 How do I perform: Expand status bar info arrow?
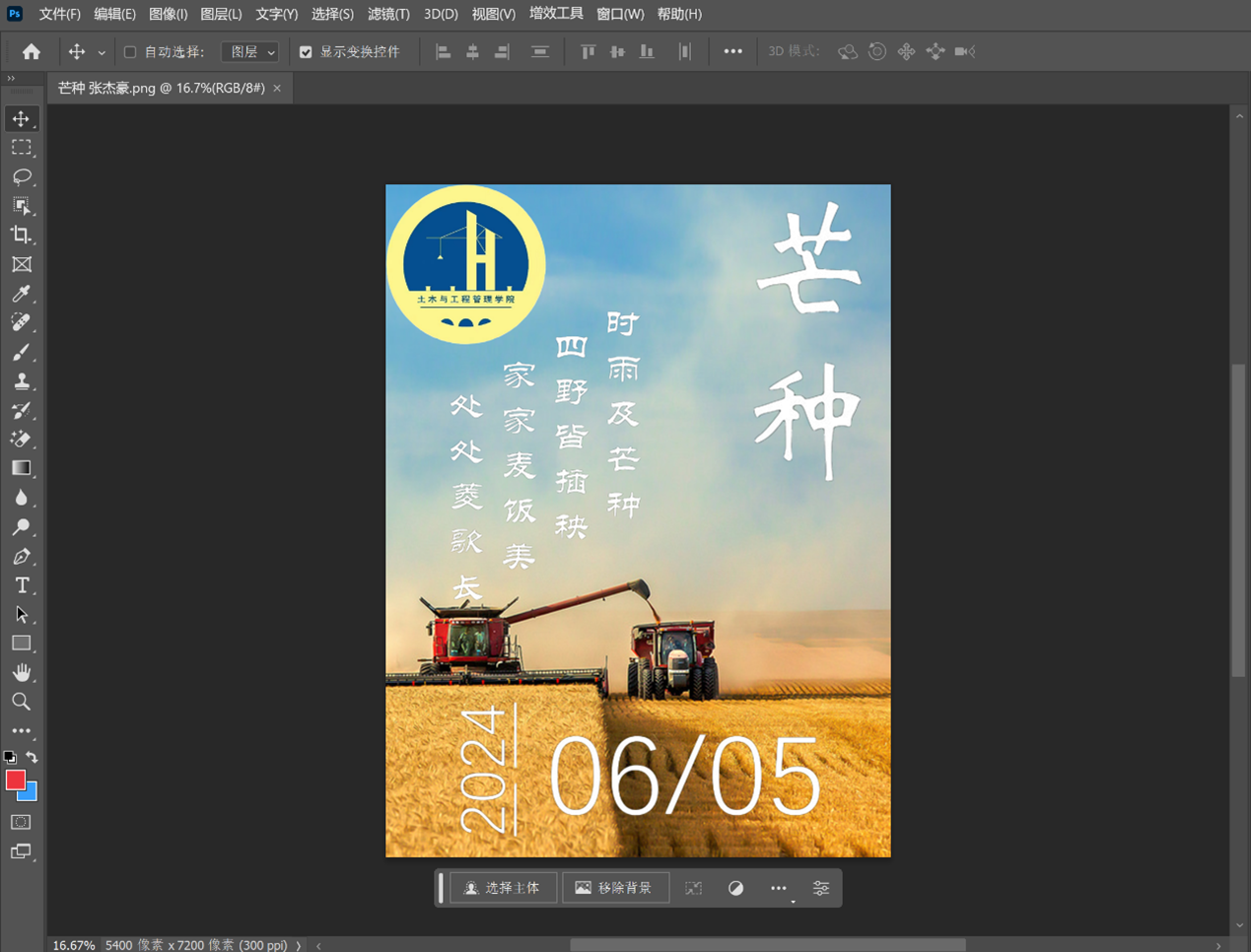click(299, 945)
